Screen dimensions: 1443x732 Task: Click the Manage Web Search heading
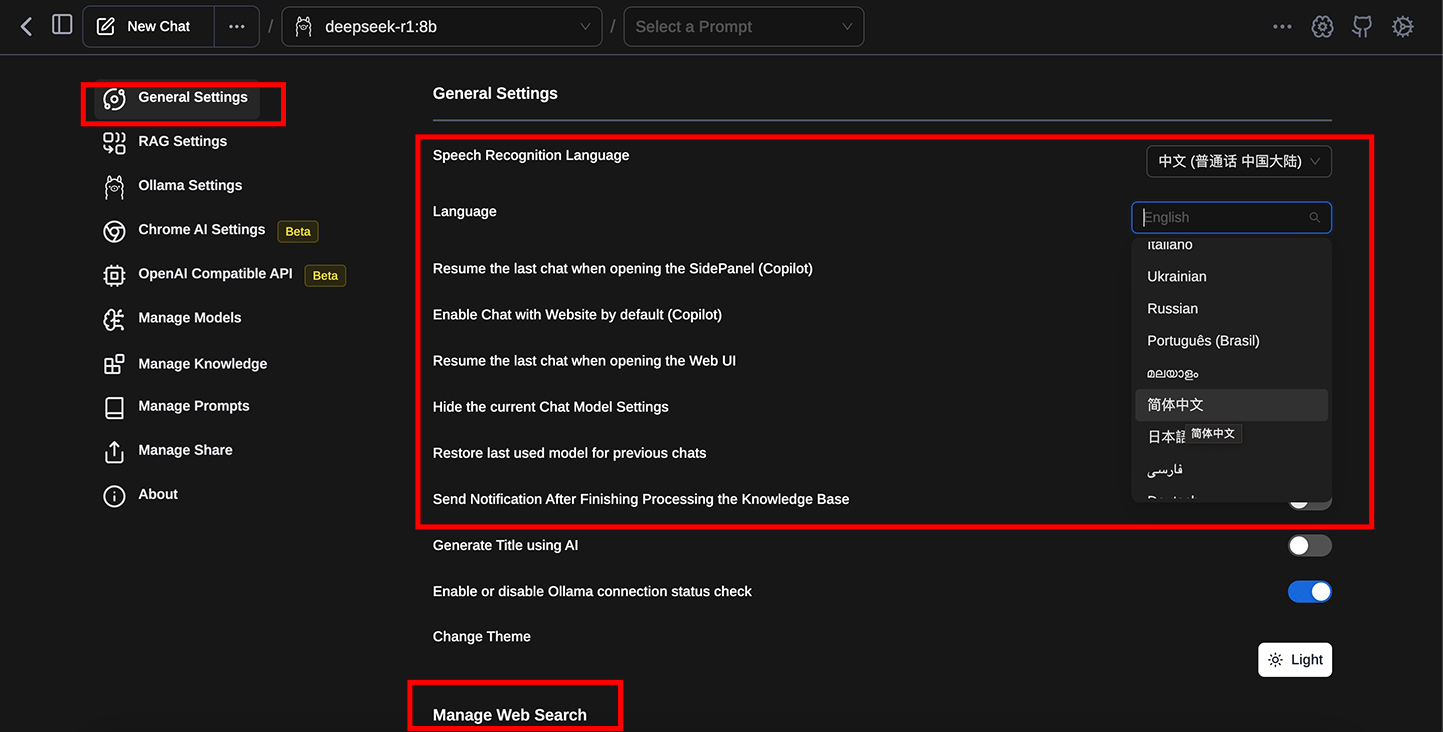coord(510,715)
